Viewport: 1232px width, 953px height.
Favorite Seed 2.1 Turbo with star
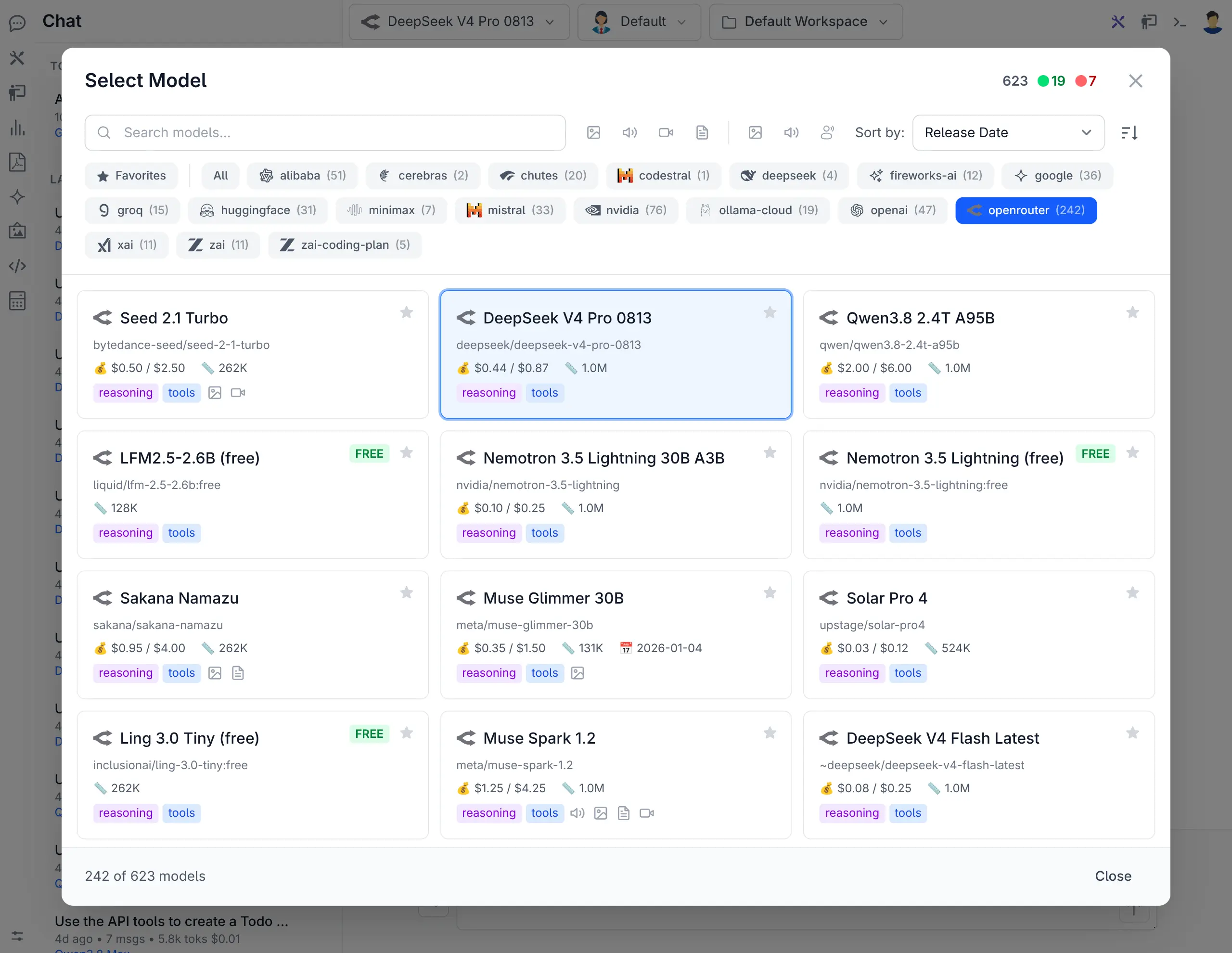[406, 312]
